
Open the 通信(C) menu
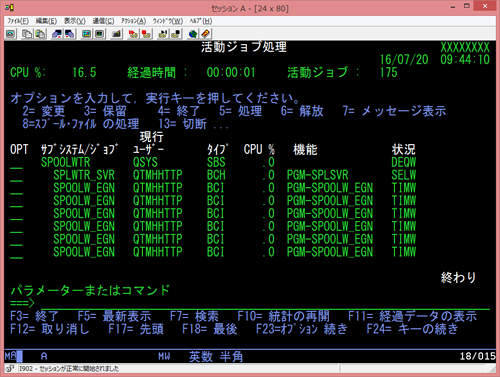pos(103,21)
